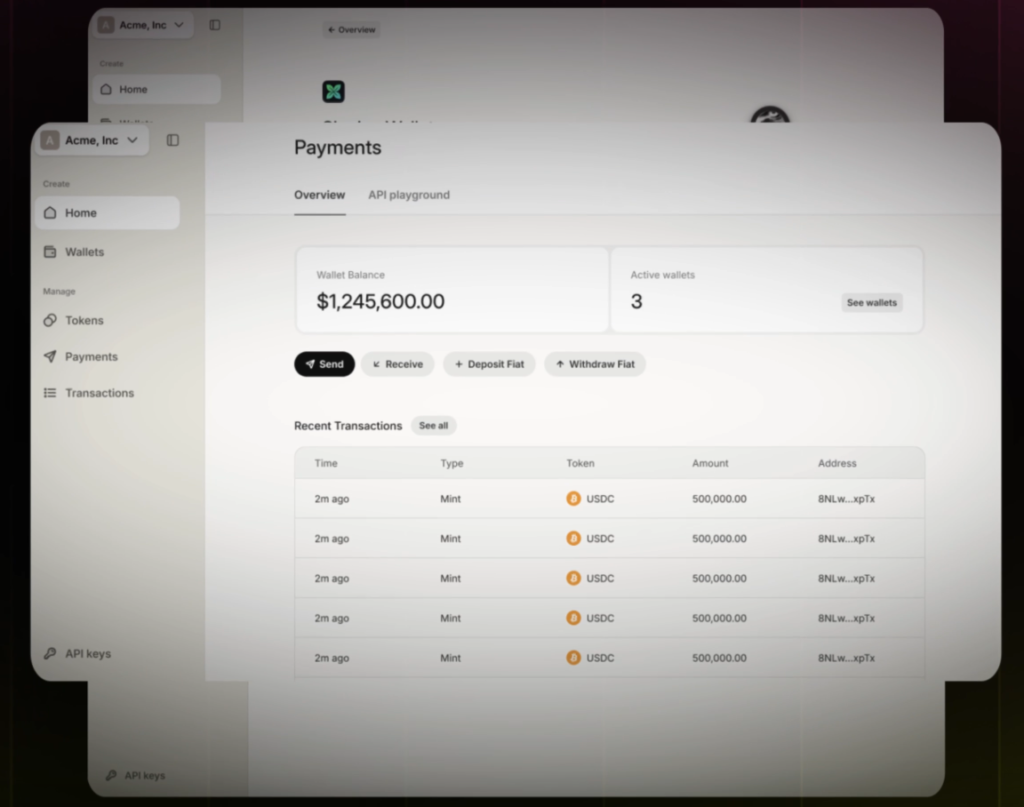Click Withdraw Fiat
This screenshot has height=807, width=1024.
pyautogui.click(x=595, y=364)
